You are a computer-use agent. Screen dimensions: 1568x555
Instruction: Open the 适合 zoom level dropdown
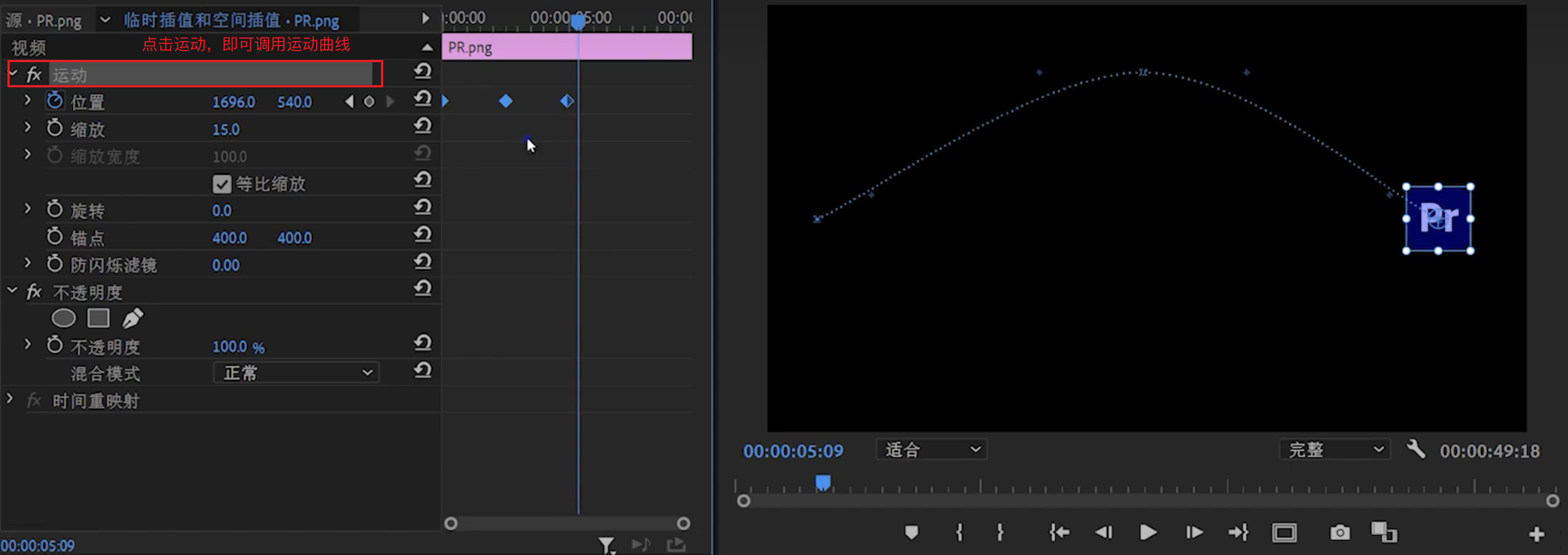(x=931, y=449)
